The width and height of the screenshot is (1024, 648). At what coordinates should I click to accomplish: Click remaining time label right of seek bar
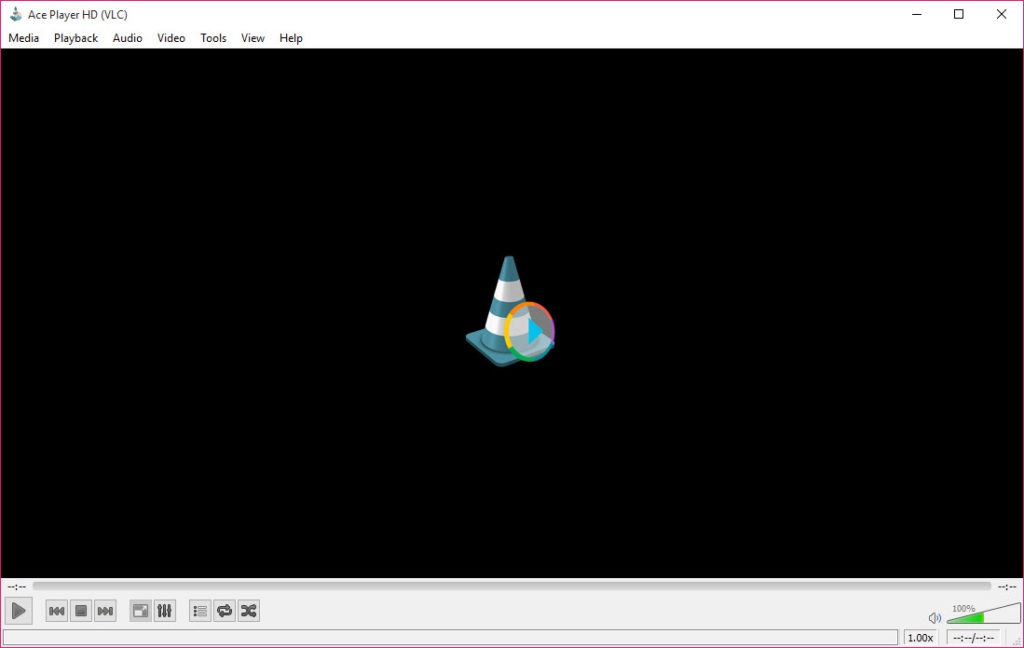[x=1007, y=587]
